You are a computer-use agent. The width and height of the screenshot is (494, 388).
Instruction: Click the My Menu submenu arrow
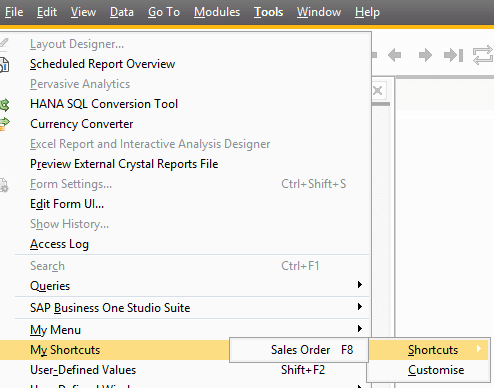360,329
